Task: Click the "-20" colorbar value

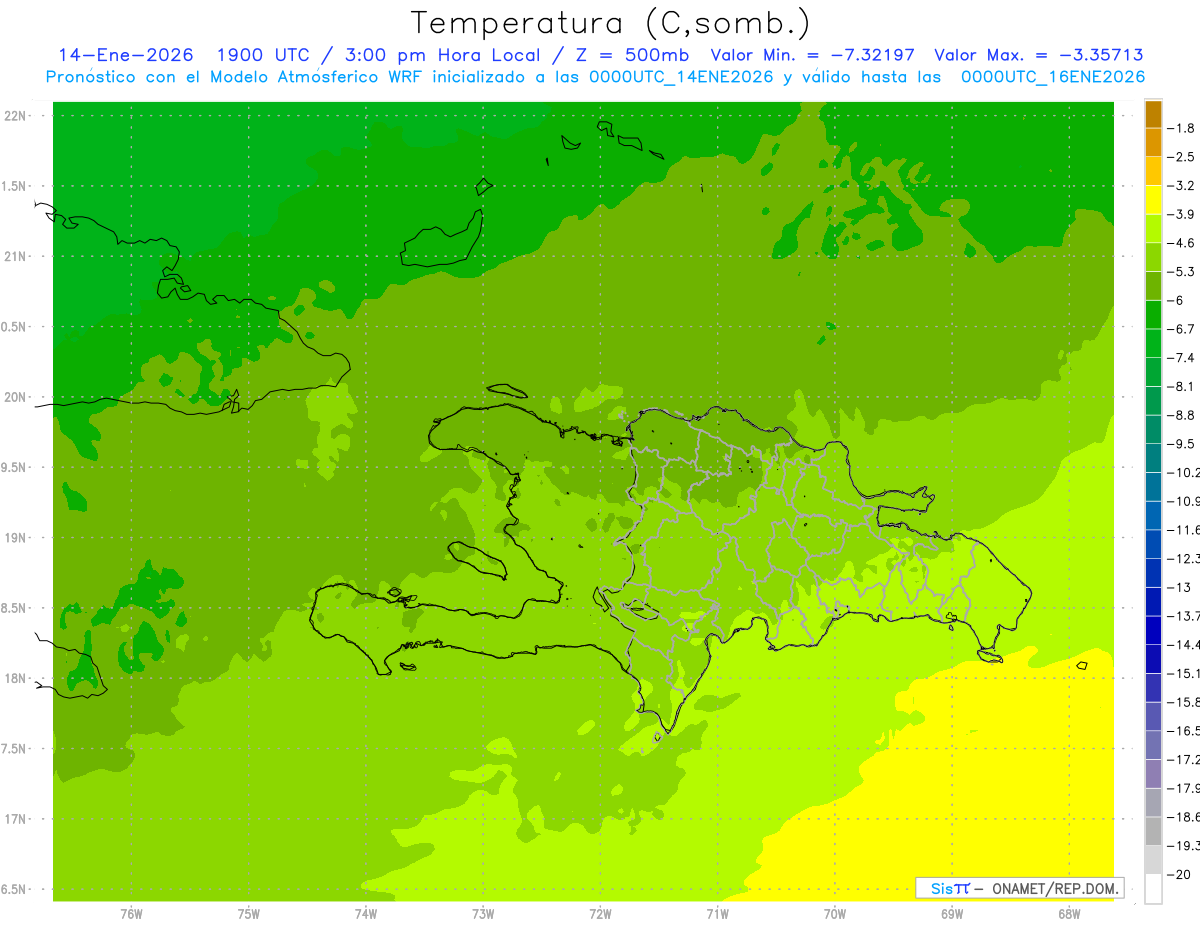Action: coord(1179,874)
